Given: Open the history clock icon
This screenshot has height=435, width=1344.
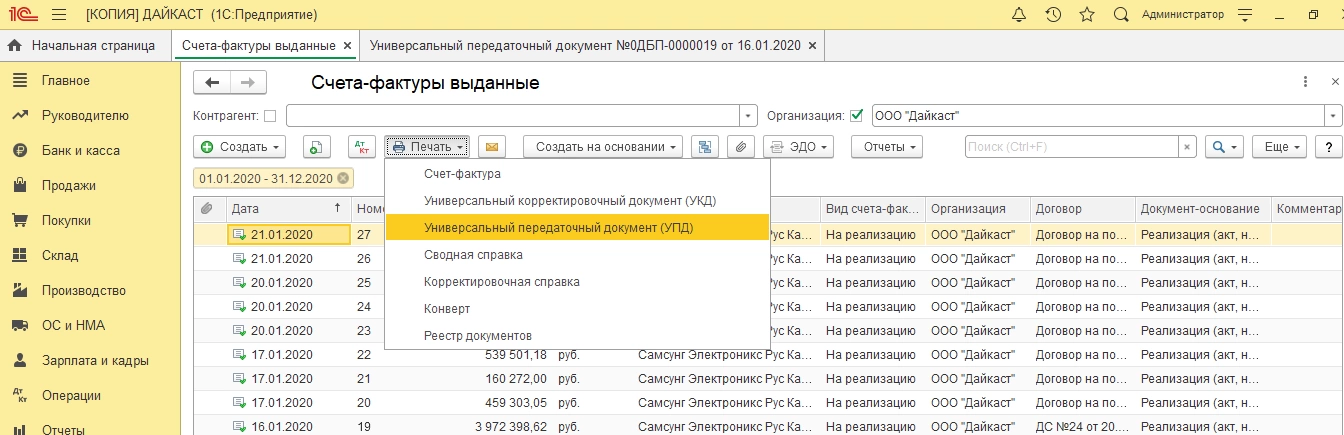Looking at the screenshot, I should pyautogui.click(x=1053, y=15).
